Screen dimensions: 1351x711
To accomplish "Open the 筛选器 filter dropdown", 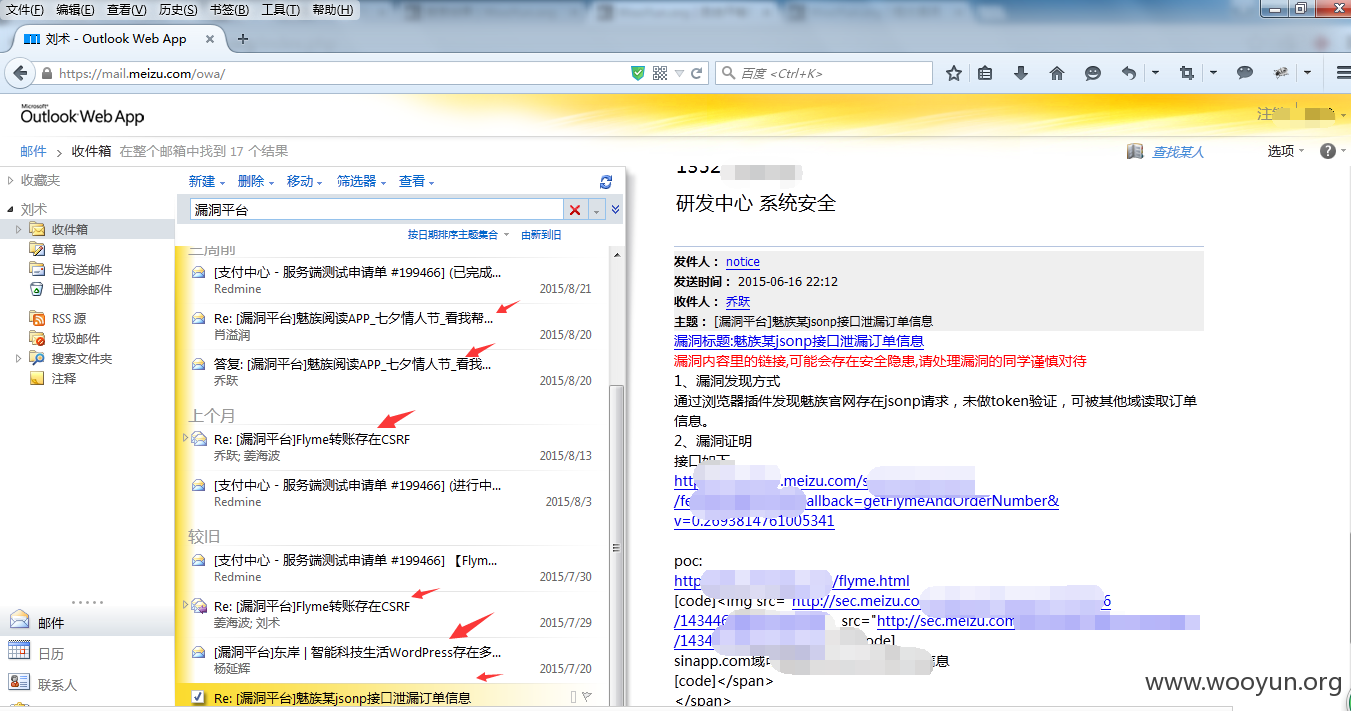I will (x=361, y=181).
